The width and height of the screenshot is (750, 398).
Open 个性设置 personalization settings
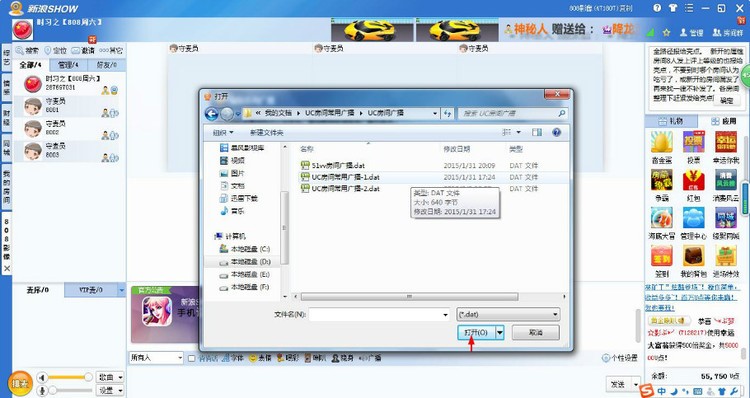pos(620,358)
